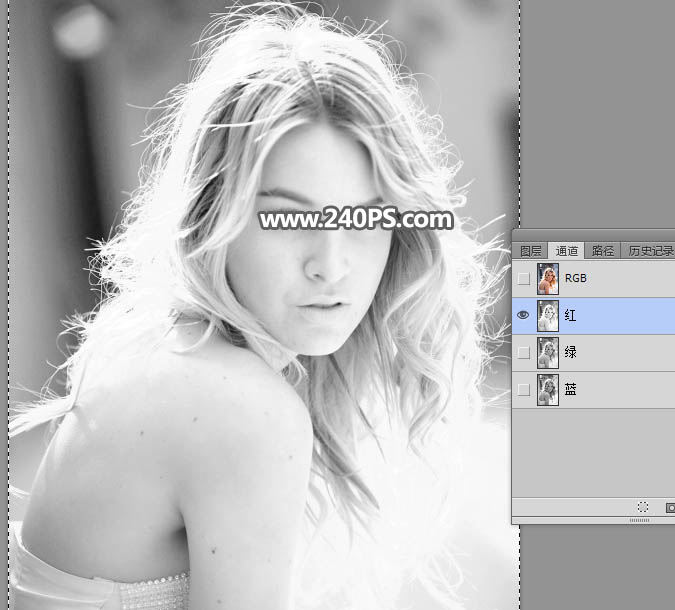Select the 通道 (Channels) tab
This screenshot has width=675, height=610.
pos(566,251)
